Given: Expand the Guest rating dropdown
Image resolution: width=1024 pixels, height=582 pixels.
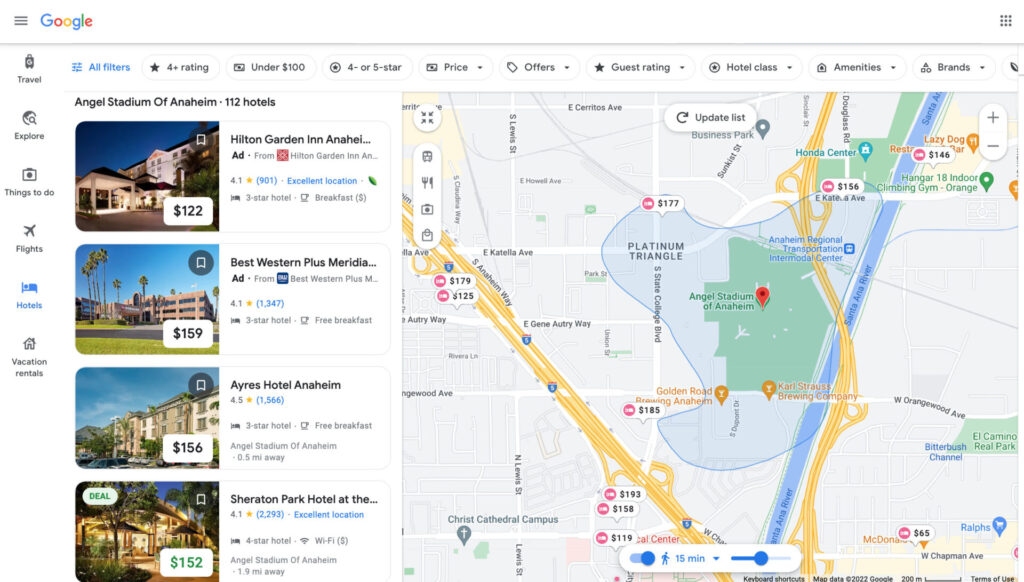Looking at the screenshot, I should [x=640, y=67].
